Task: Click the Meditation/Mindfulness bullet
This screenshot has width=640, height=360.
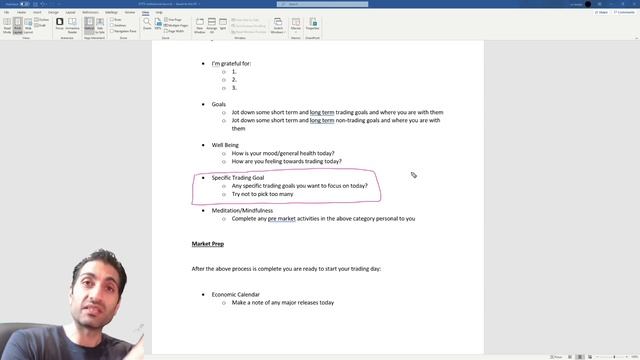Action: (242, 211)
